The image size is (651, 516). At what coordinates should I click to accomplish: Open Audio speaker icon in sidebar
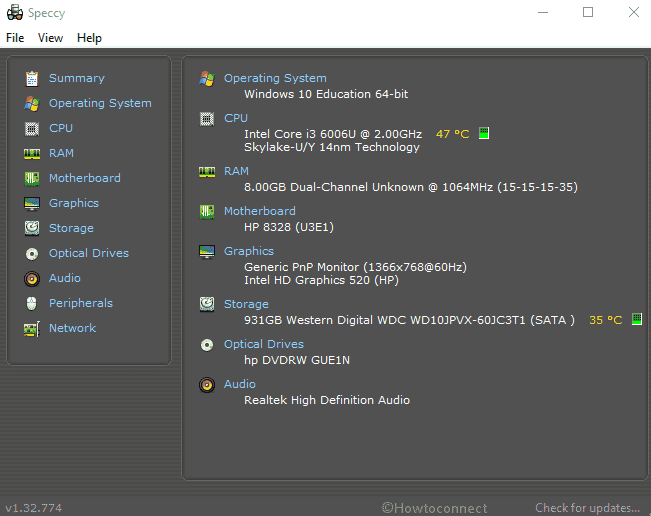click(32, 279)
